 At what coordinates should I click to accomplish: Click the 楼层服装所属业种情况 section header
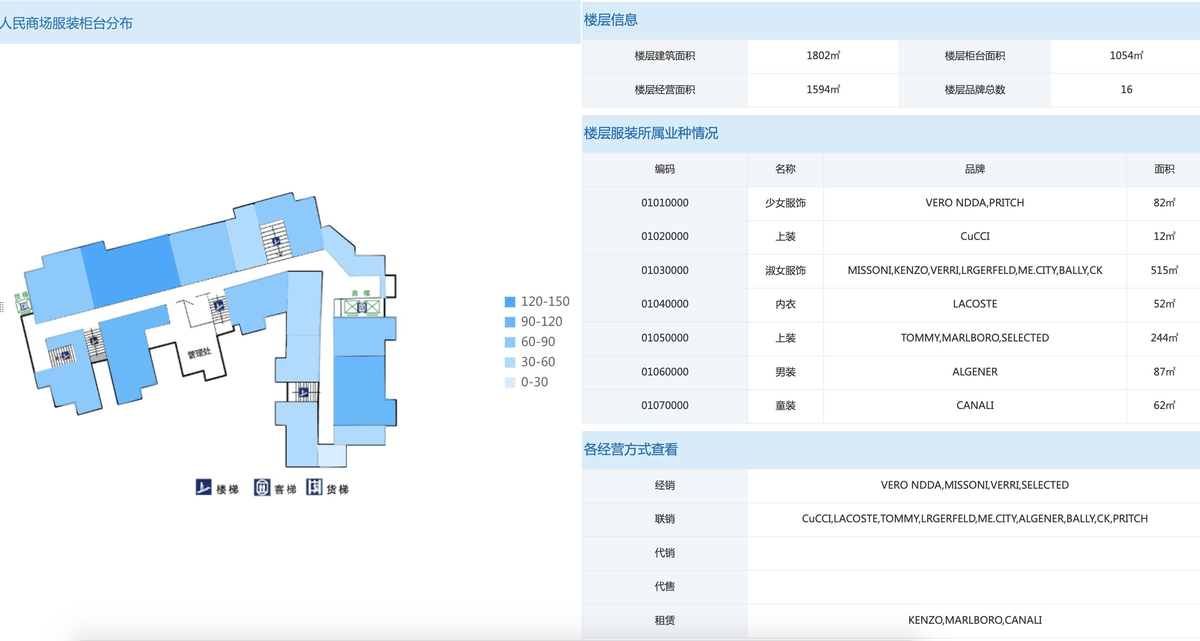[x=651, y=133]
